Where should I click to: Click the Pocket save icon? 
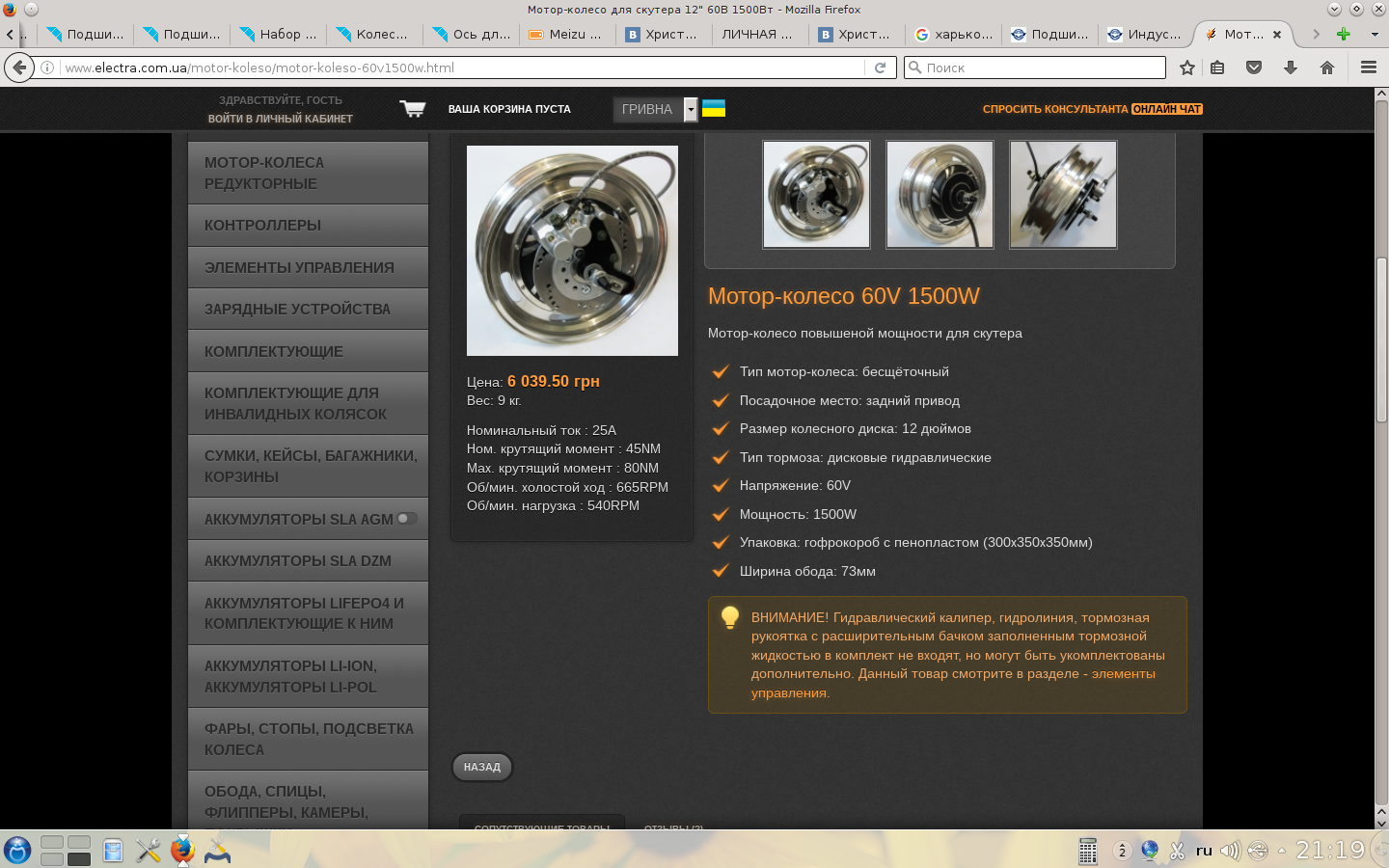[x=1254, y=68]
